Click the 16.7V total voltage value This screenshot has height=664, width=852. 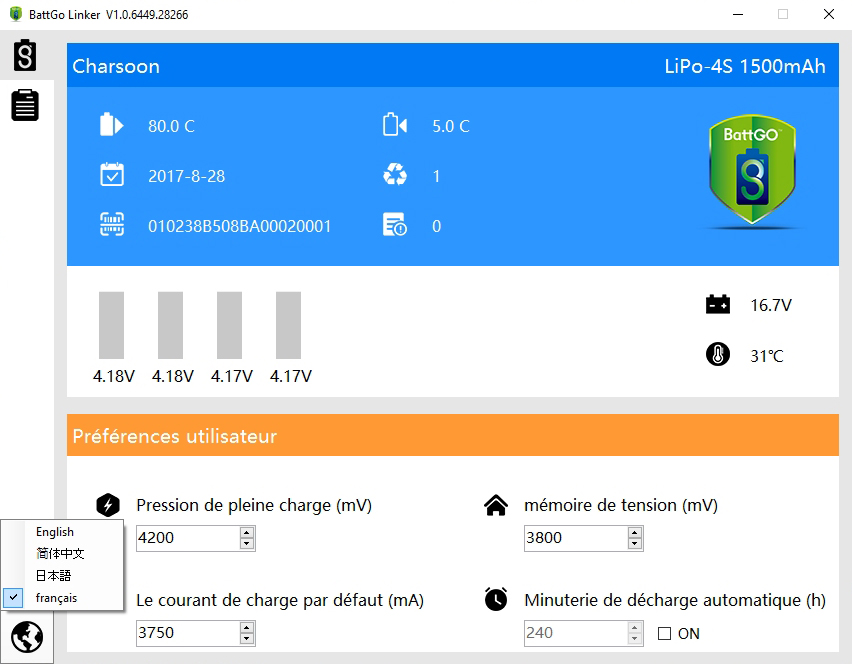[771, 305]
